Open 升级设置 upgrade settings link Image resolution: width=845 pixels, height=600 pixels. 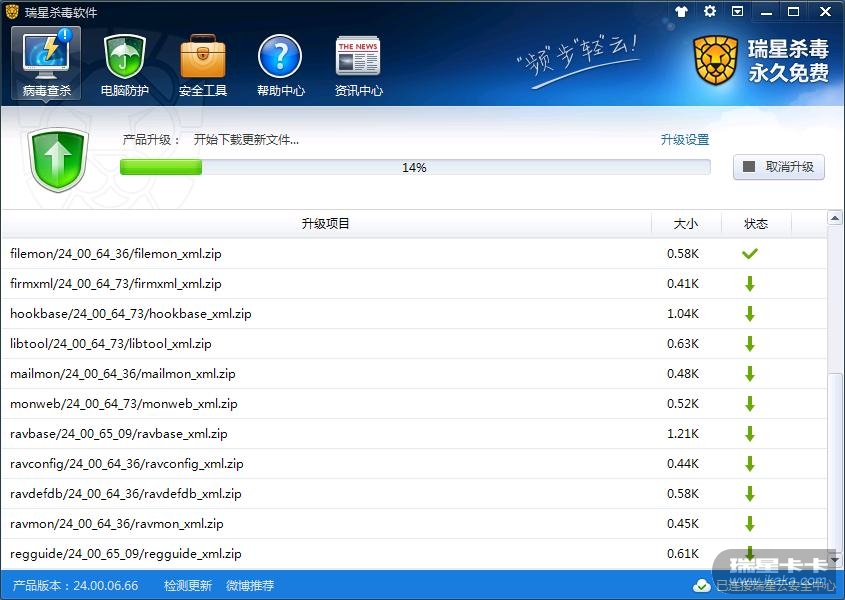(685, 140)
